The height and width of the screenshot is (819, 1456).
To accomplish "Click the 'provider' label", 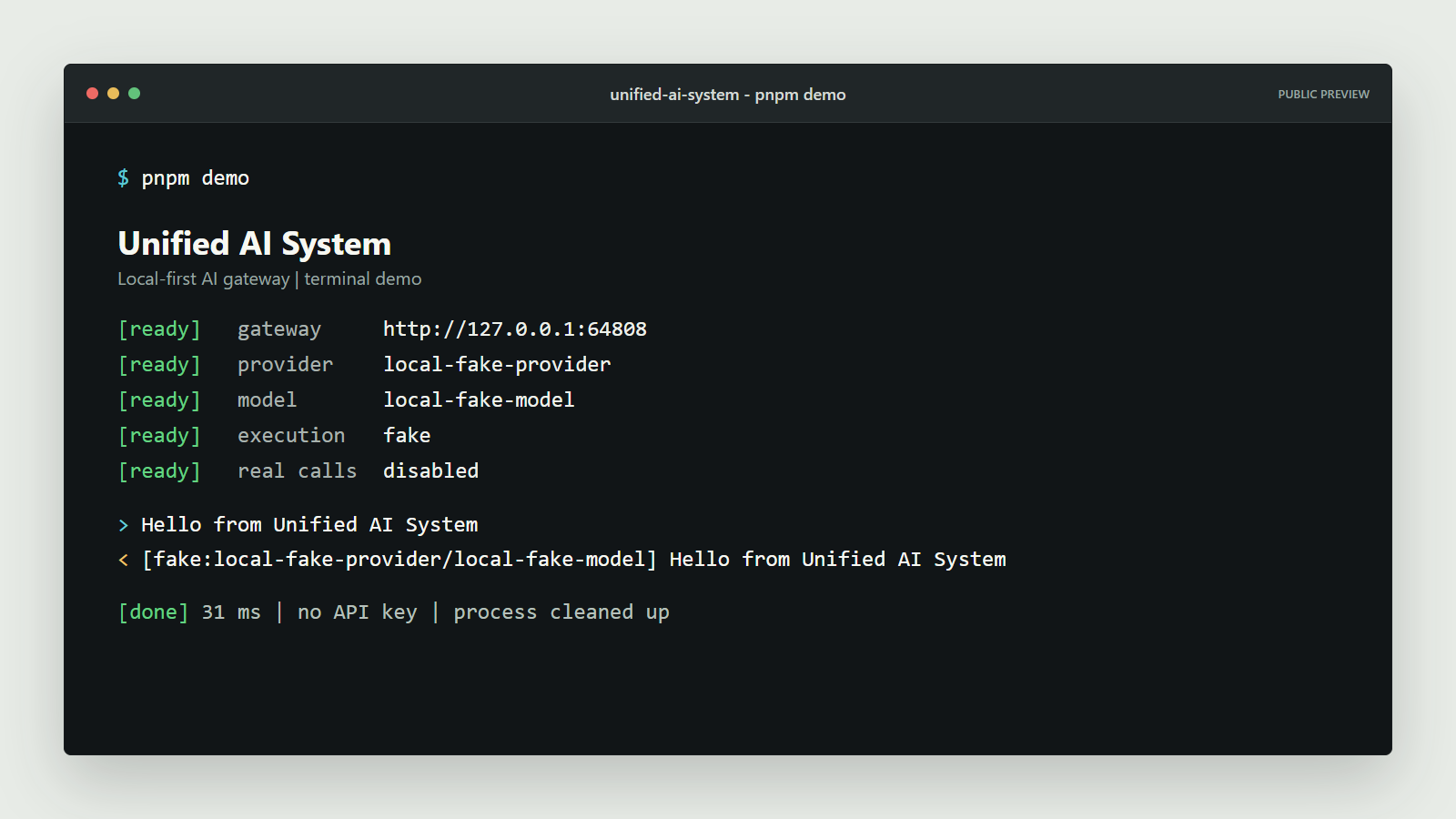I will (x=285, y=365).
